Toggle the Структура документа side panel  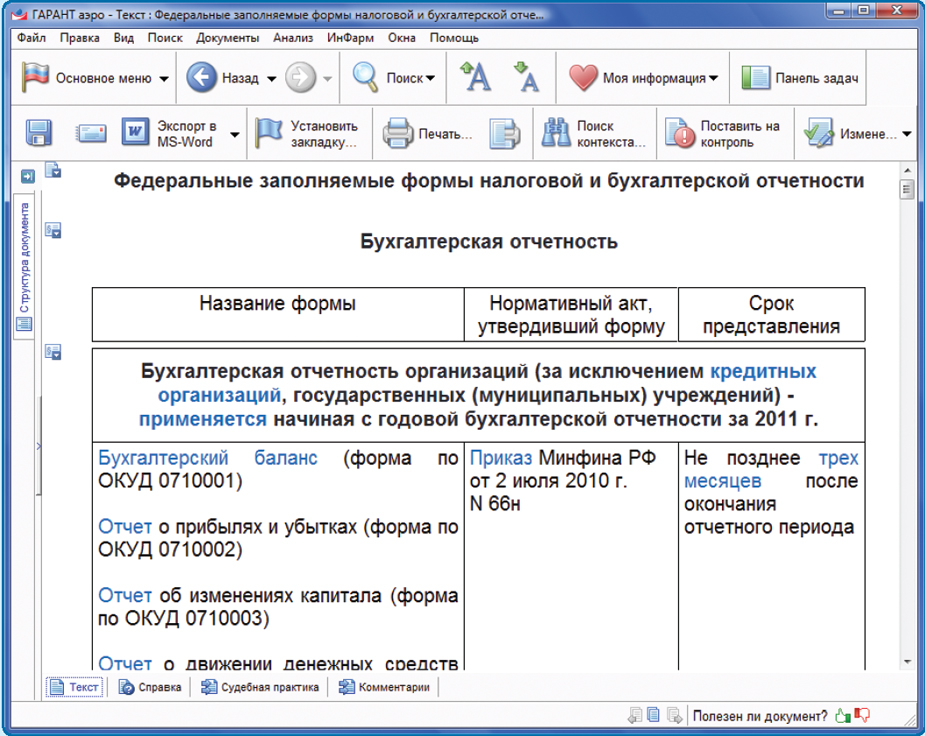pos(25,262)
